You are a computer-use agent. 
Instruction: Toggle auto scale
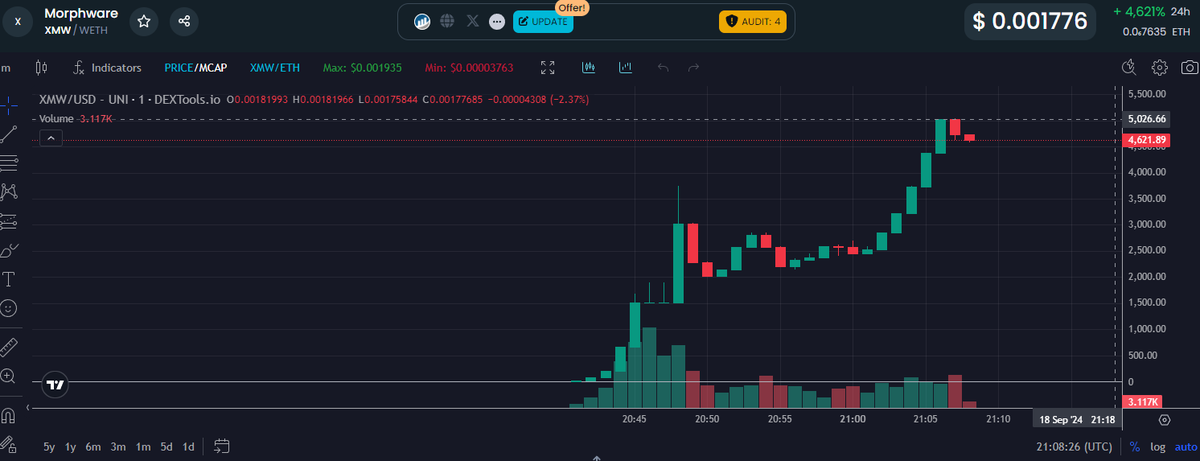point(1184,446)
